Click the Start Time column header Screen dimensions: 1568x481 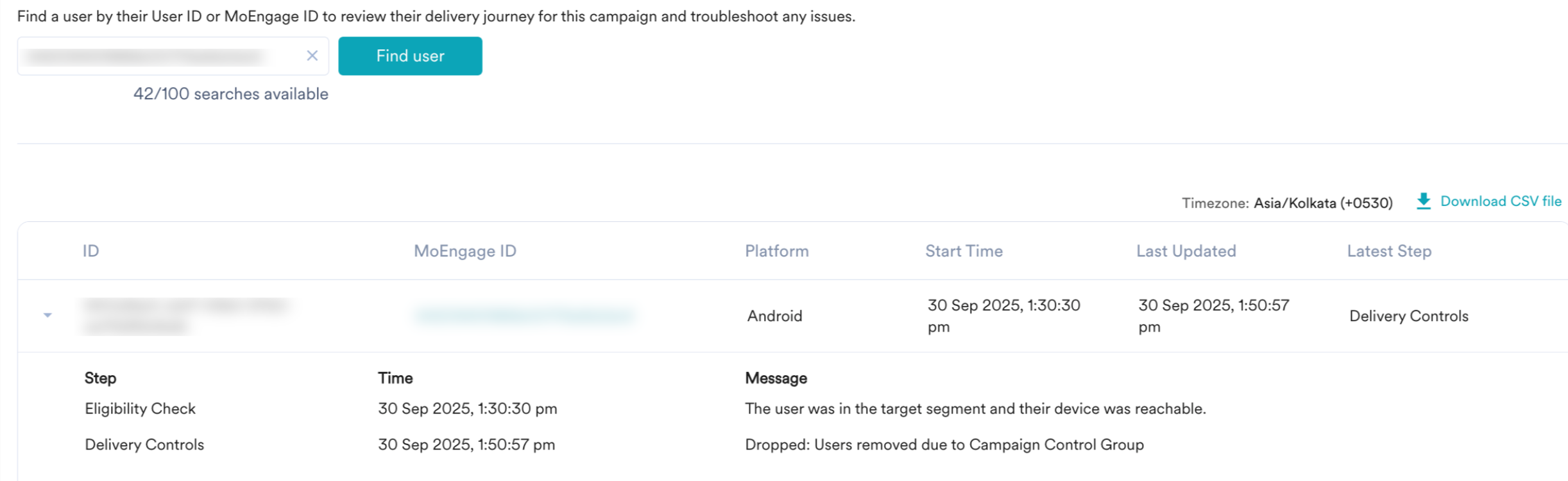pos(964,251)
